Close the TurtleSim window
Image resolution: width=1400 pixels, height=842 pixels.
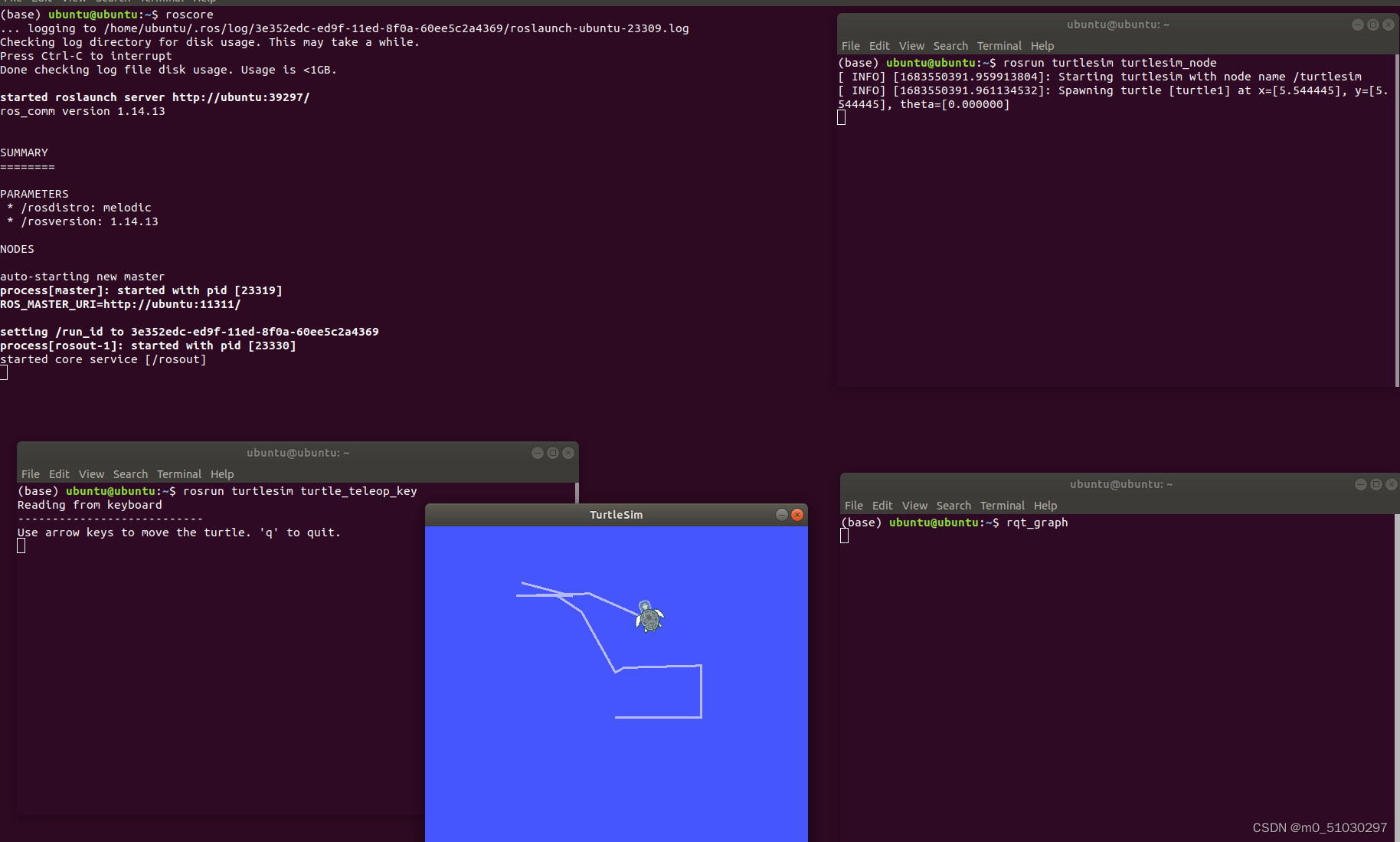click(797, 515)
